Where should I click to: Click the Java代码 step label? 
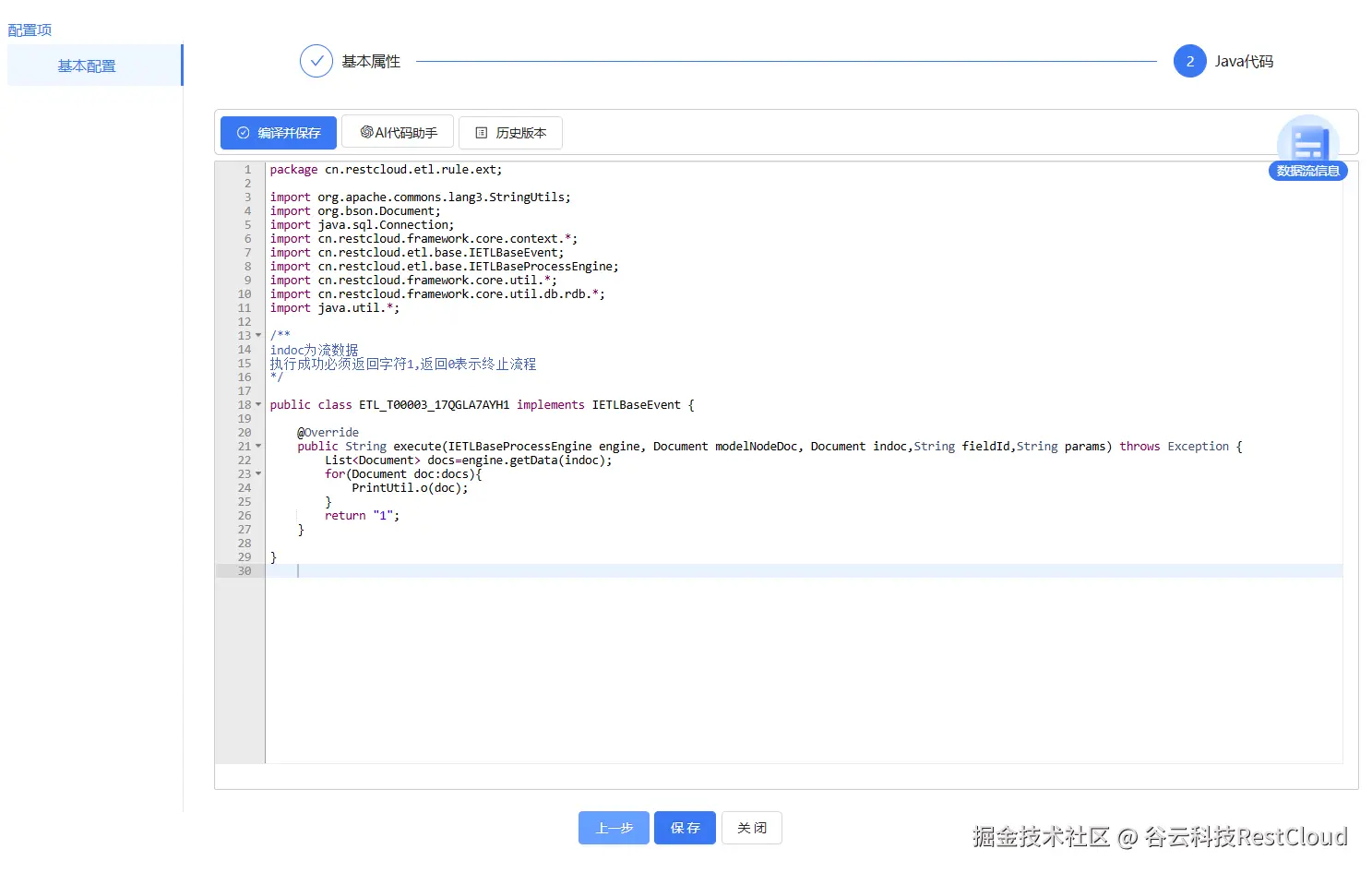(x=1244, y=61)
